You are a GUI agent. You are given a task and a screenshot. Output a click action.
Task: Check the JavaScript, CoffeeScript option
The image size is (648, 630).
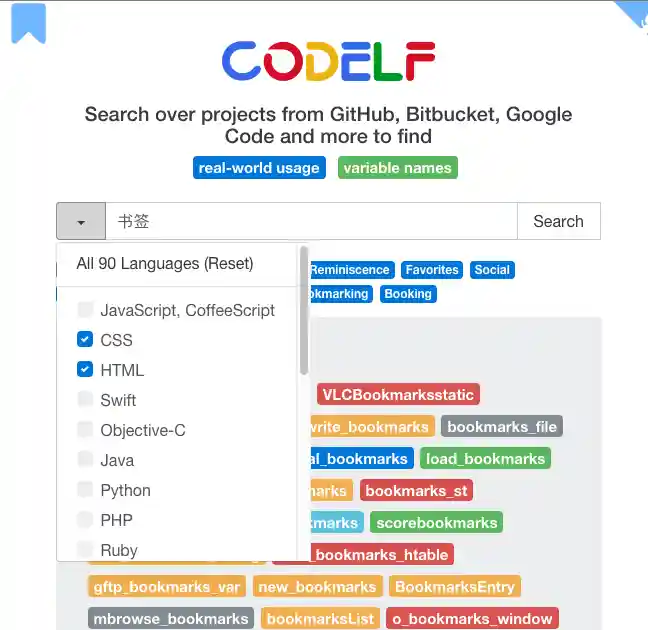(85, 310)
